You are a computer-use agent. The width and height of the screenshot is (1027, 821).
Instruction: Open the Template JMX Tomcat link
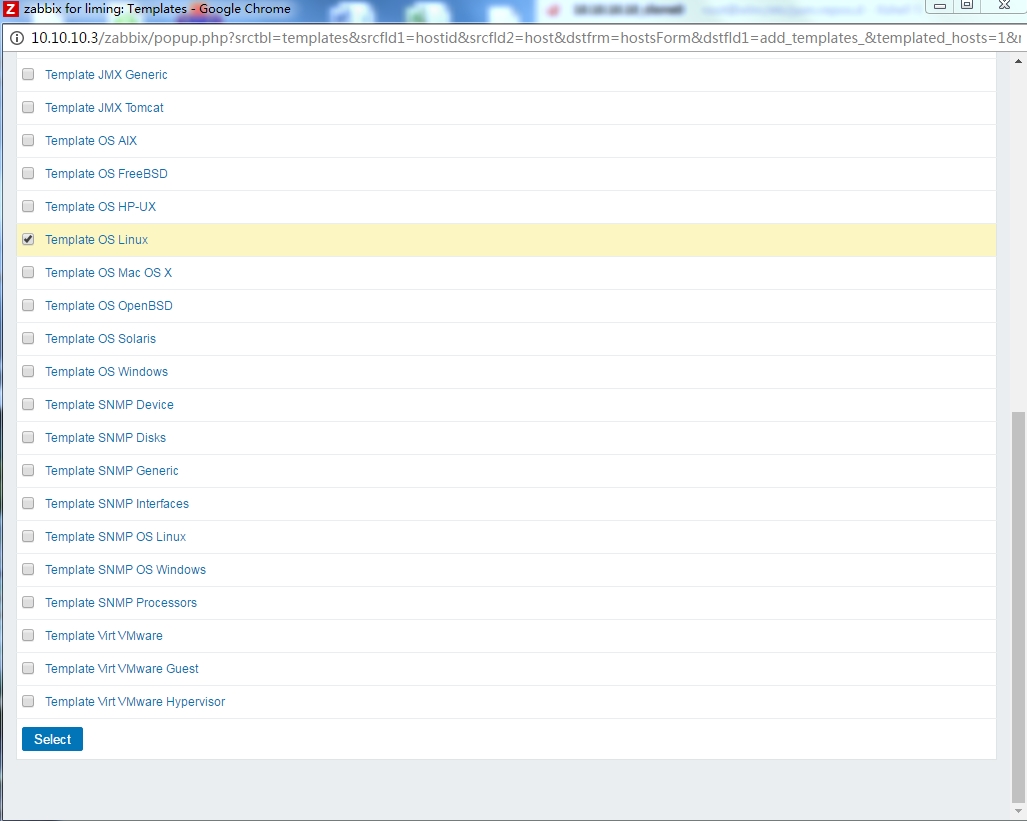(104, 107)
